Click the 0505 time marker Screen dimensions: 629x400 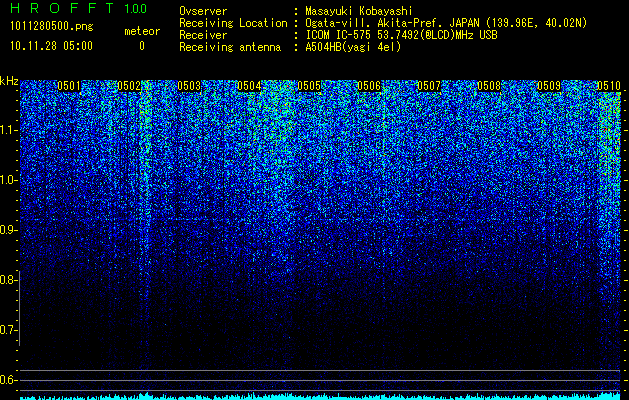309,86
